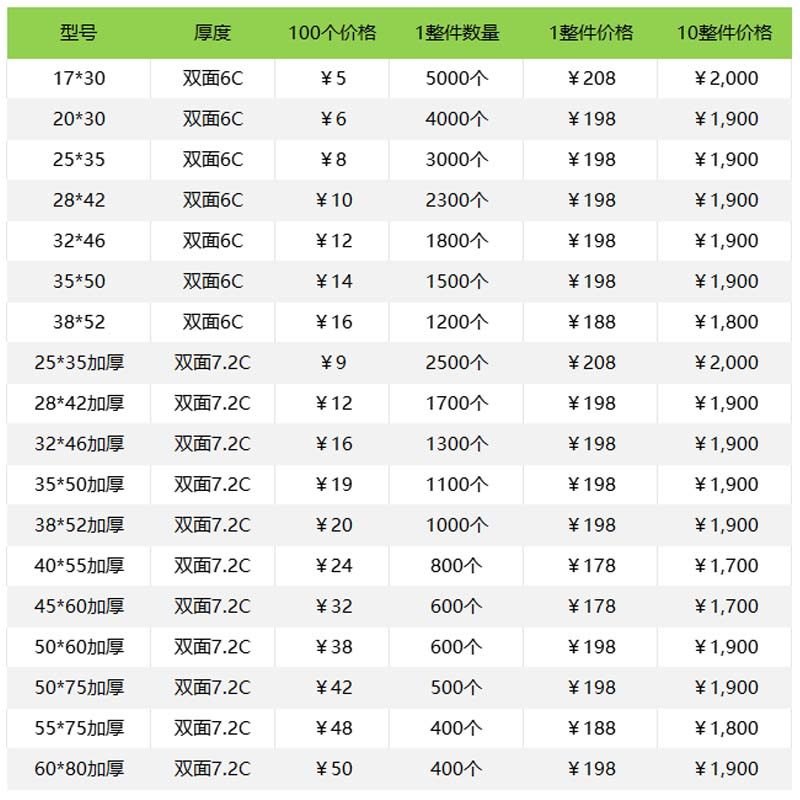Click the ¥50 price cell

point(334,768)
